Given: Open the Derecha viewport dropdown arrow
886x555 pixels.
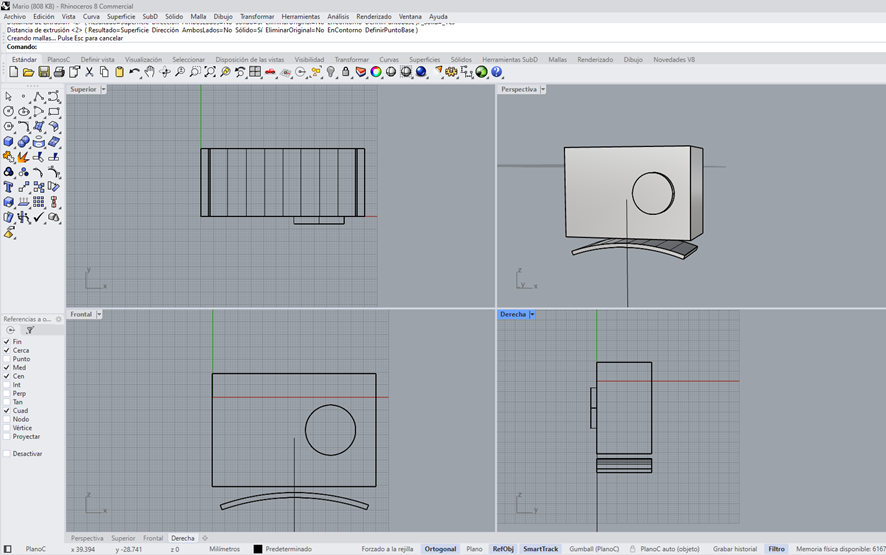Looking at the screenshot, I should [x=532, y=315].
